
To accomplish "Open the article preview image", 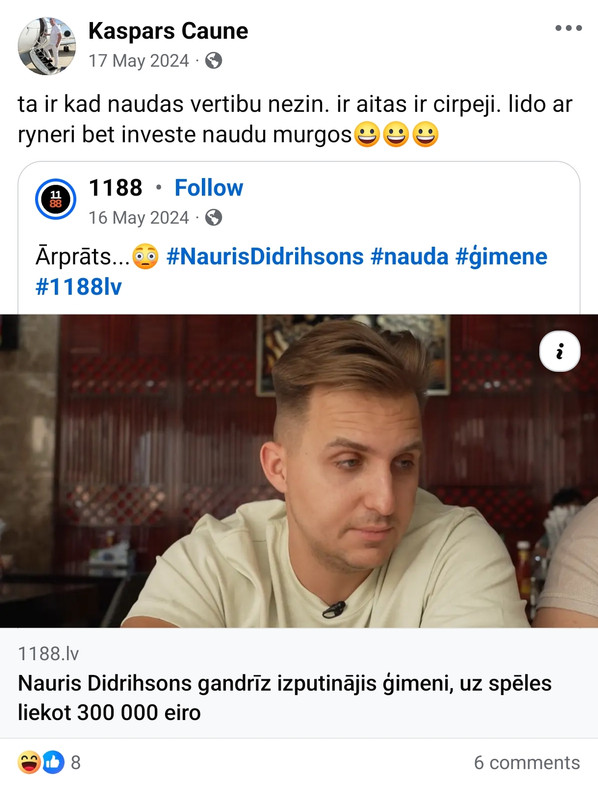I will 299,471.
